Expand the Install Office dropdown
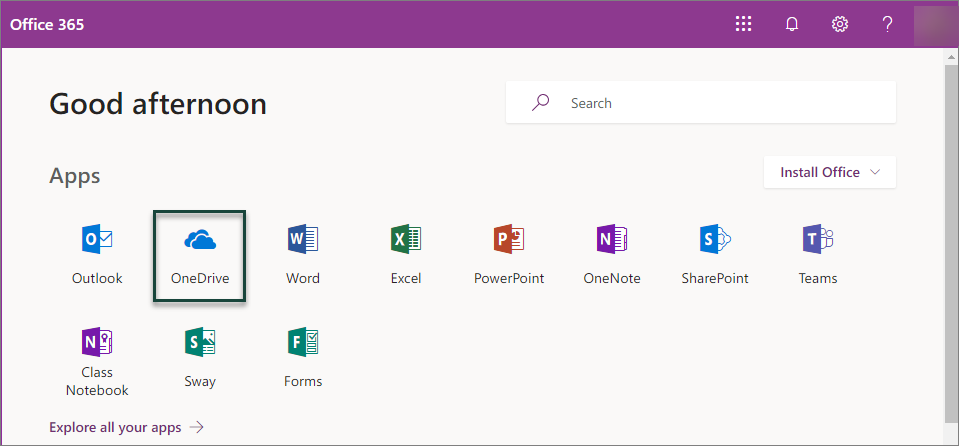This screenshot has width=959, height=446. pyautogui.click(x=830, y=172)
